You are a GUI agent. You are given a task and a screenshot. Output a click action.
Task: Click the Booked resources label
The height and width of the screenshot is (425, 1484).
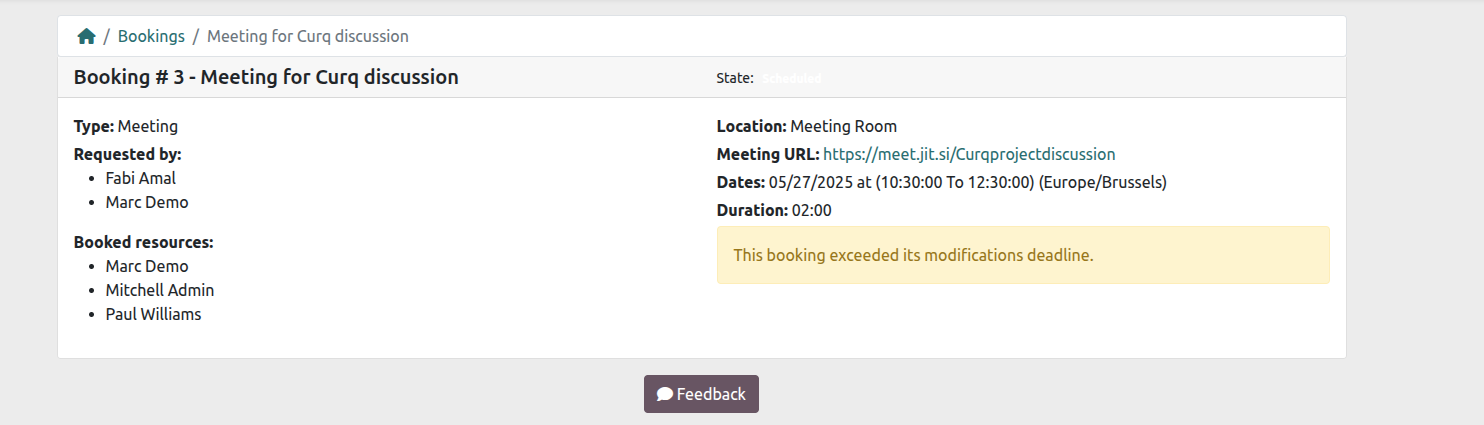pyautogui.click(x=143, y=242)
